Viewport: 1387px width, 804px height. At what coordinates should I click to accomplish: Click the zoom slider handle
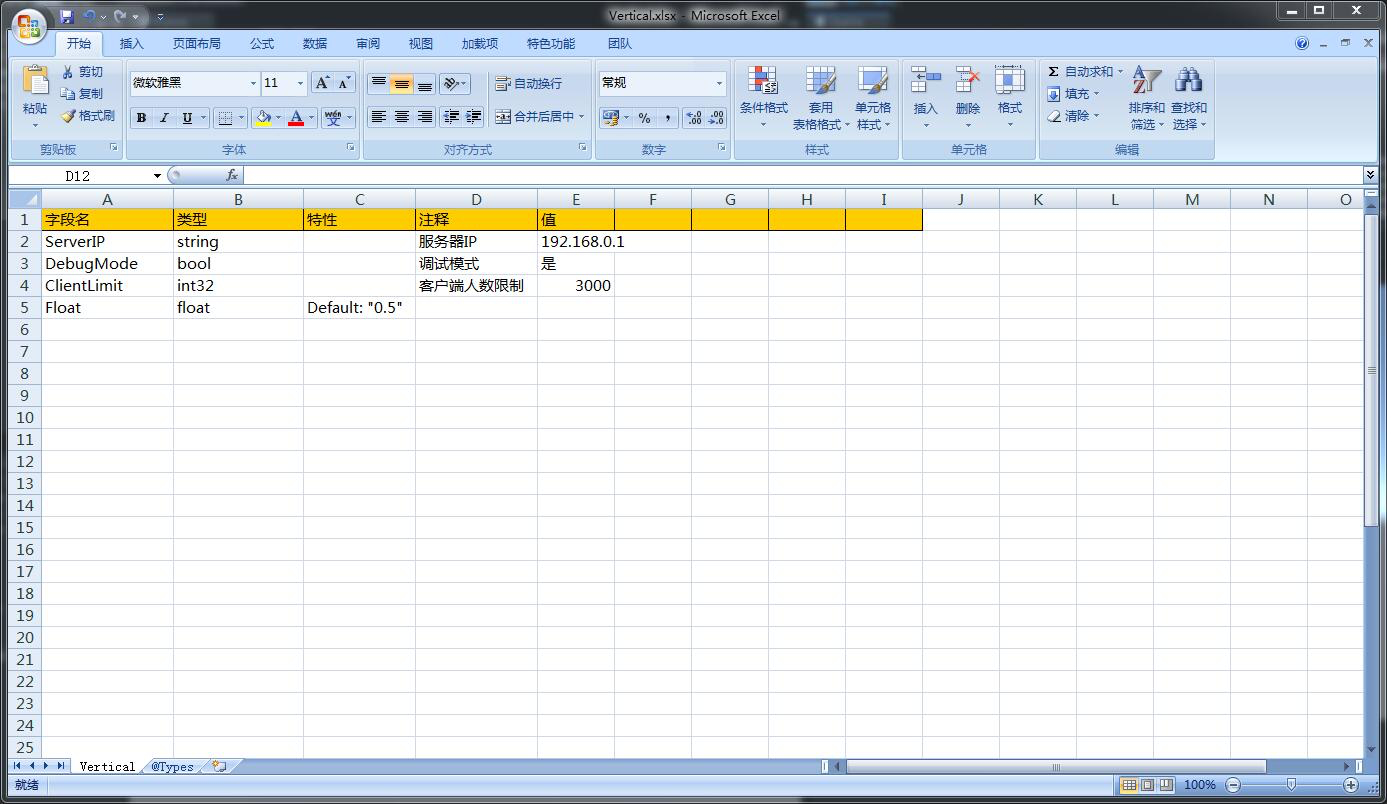coord(1291,785)
